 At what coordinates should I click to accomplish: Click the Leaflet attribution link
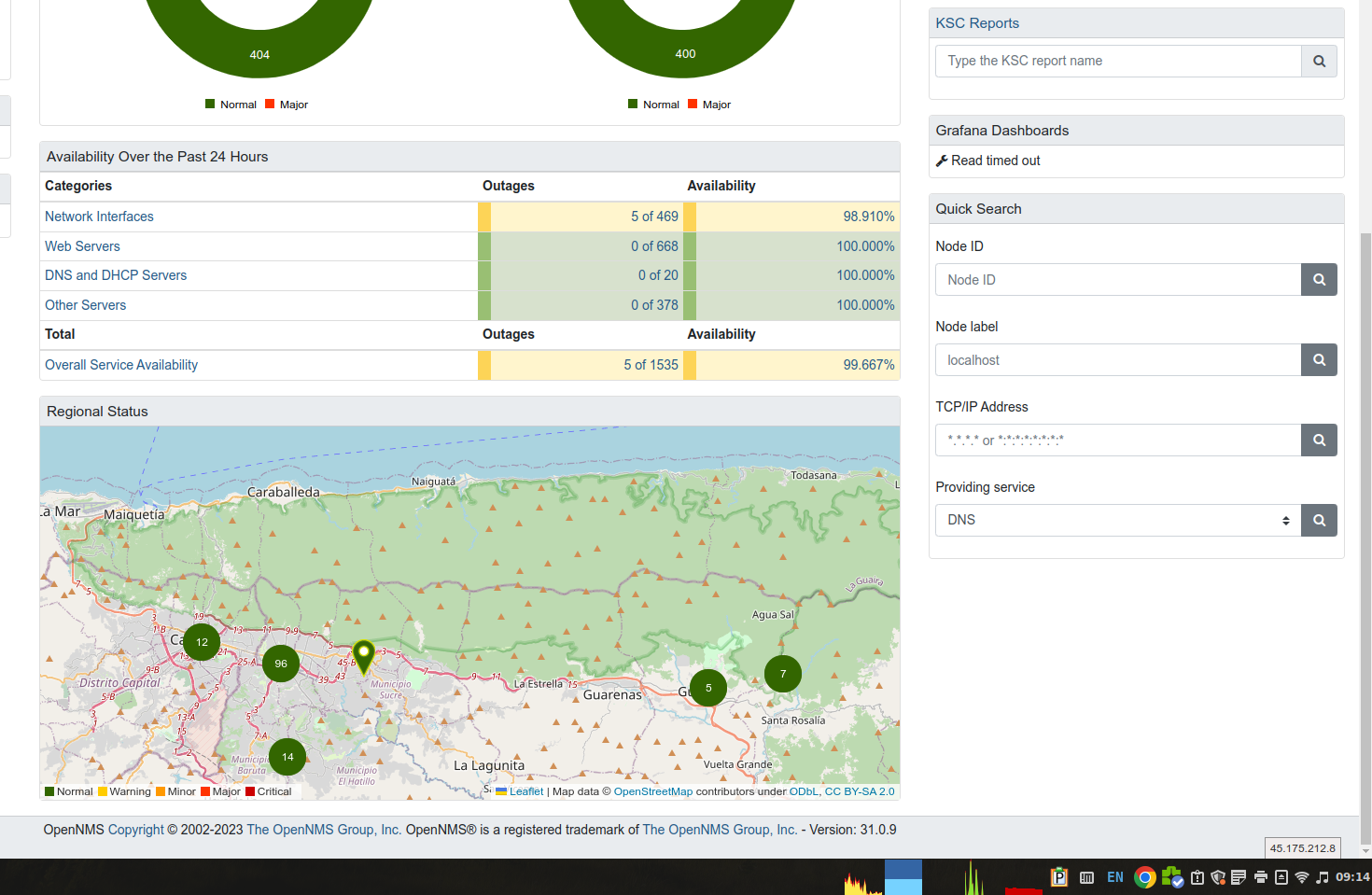[x=525, y=791]
